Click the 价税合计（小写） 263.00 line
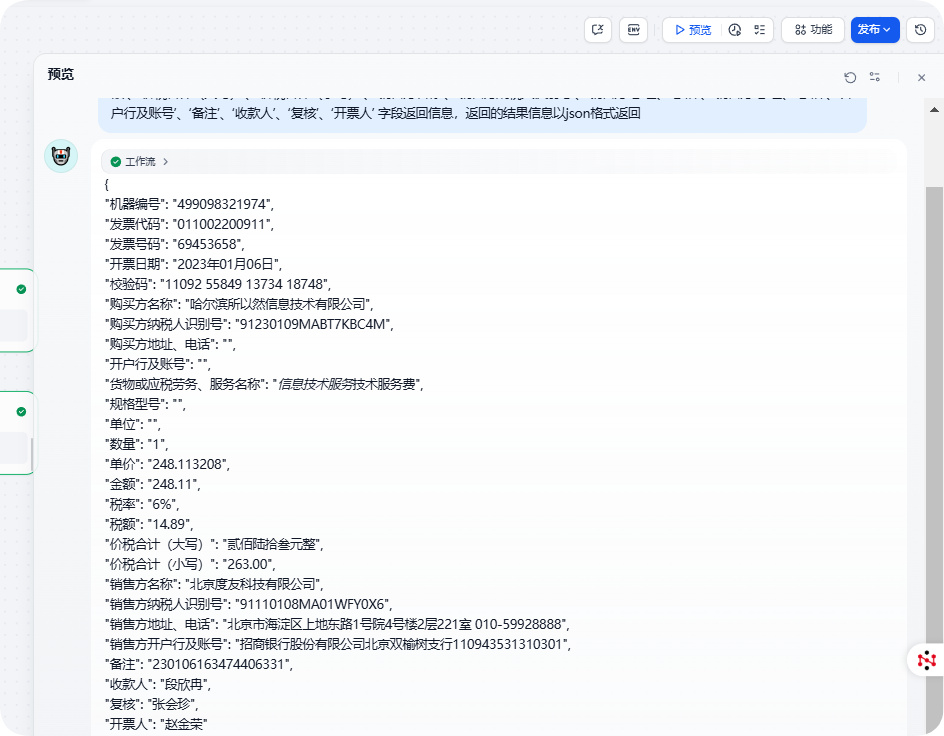Viewport: 944px width, 736px height. [190, 564]
